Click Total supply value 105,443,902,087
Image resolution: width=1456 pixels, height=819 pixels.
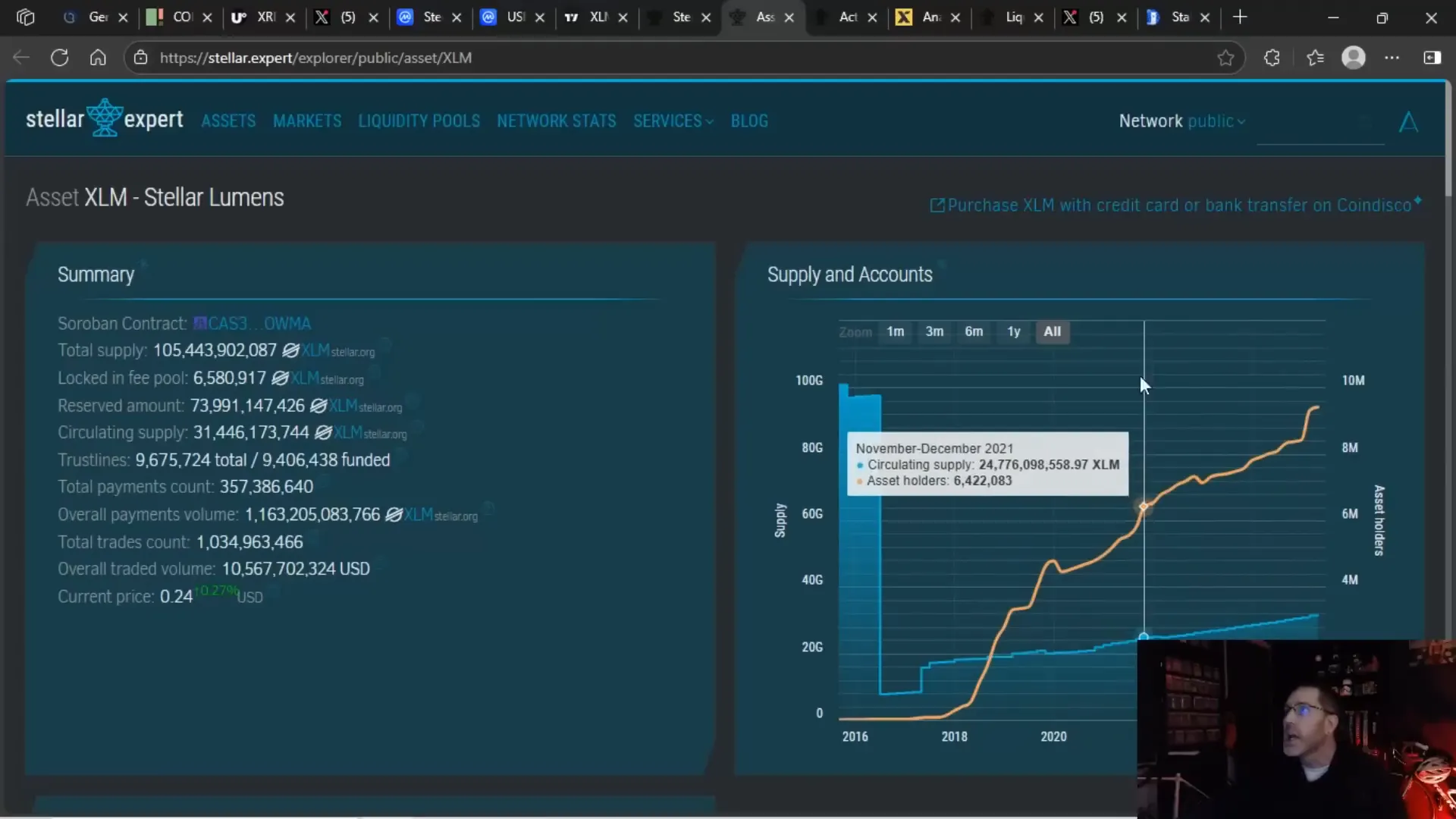pos(215,350)
